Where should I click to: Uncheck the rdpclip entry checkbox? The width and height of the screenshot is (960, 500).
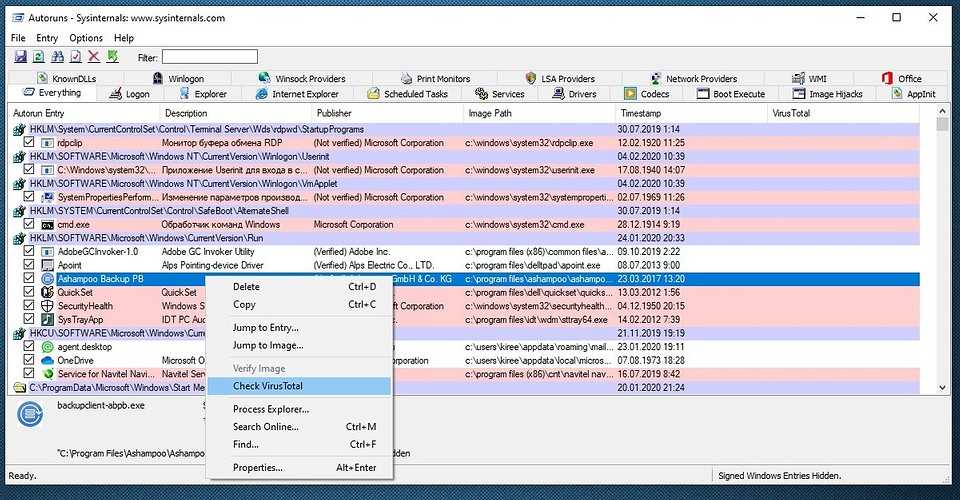[x=29, y=143]
